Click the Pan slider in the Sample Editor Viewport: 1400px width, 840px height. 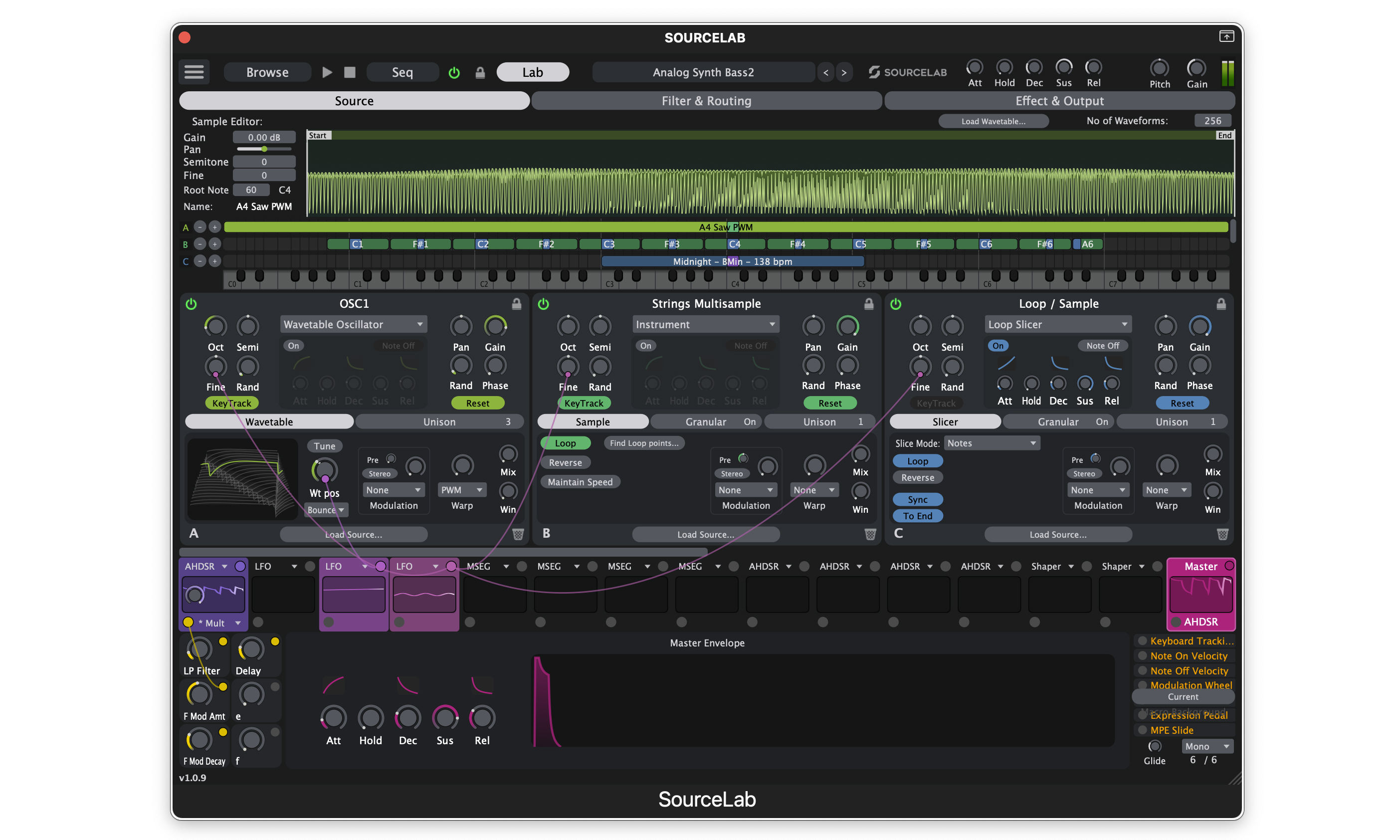click(264, 149)
